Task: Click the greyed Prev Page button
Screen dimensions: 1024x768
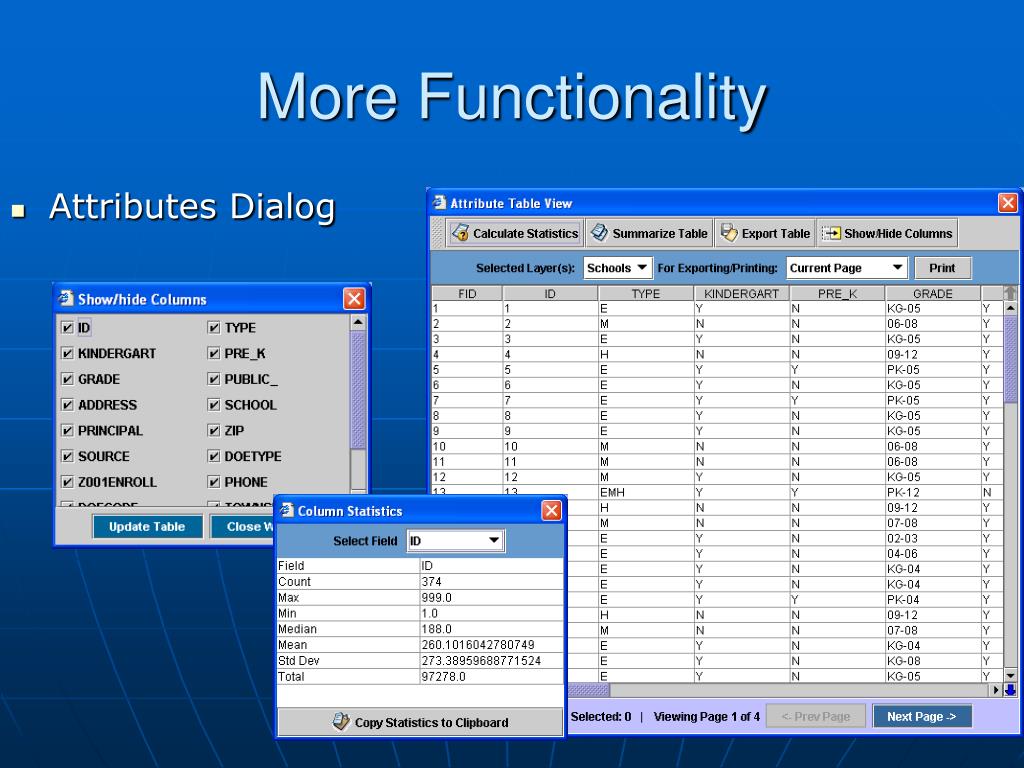Action: (x=816, y=716)
